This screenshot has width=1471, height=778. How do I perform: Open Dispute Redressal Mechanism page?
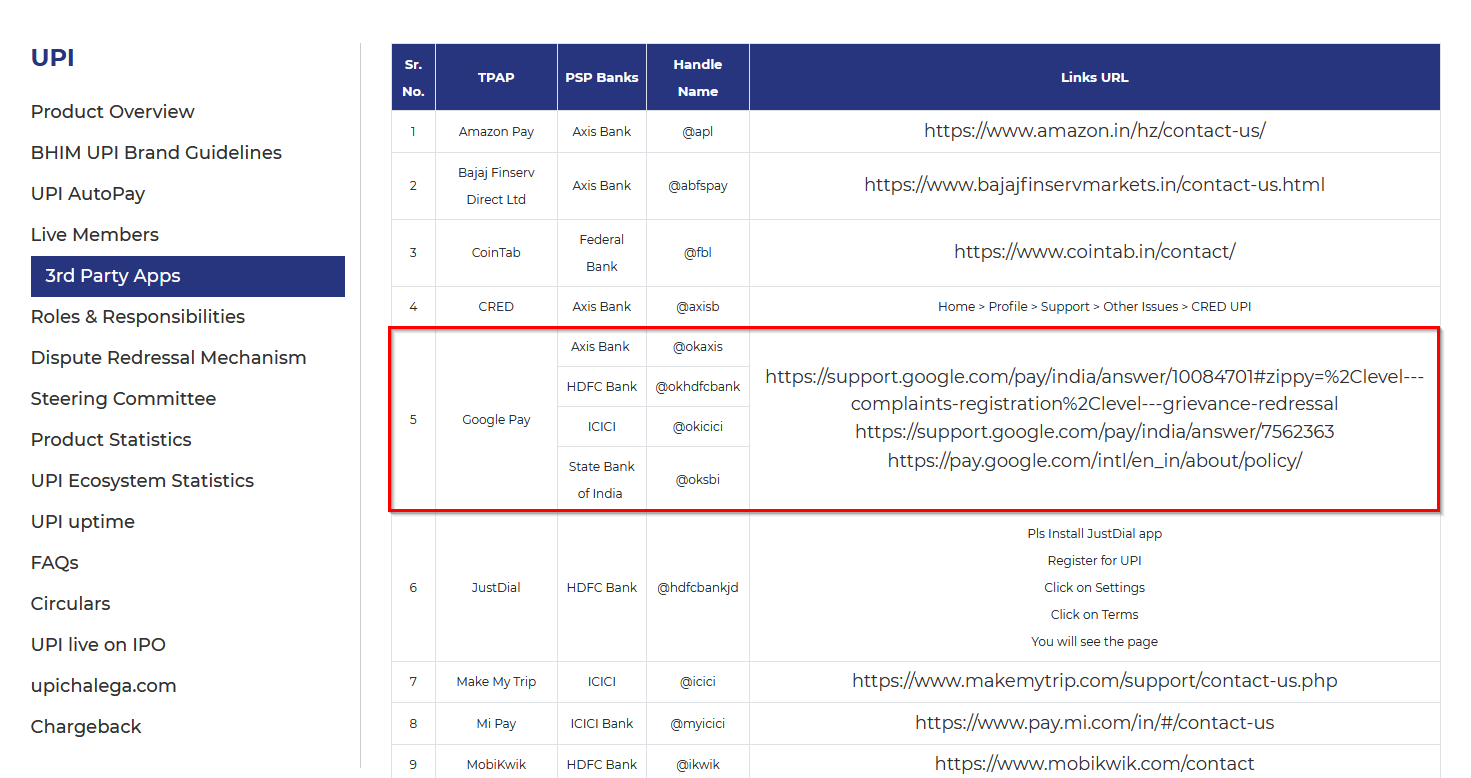(168, 358)
